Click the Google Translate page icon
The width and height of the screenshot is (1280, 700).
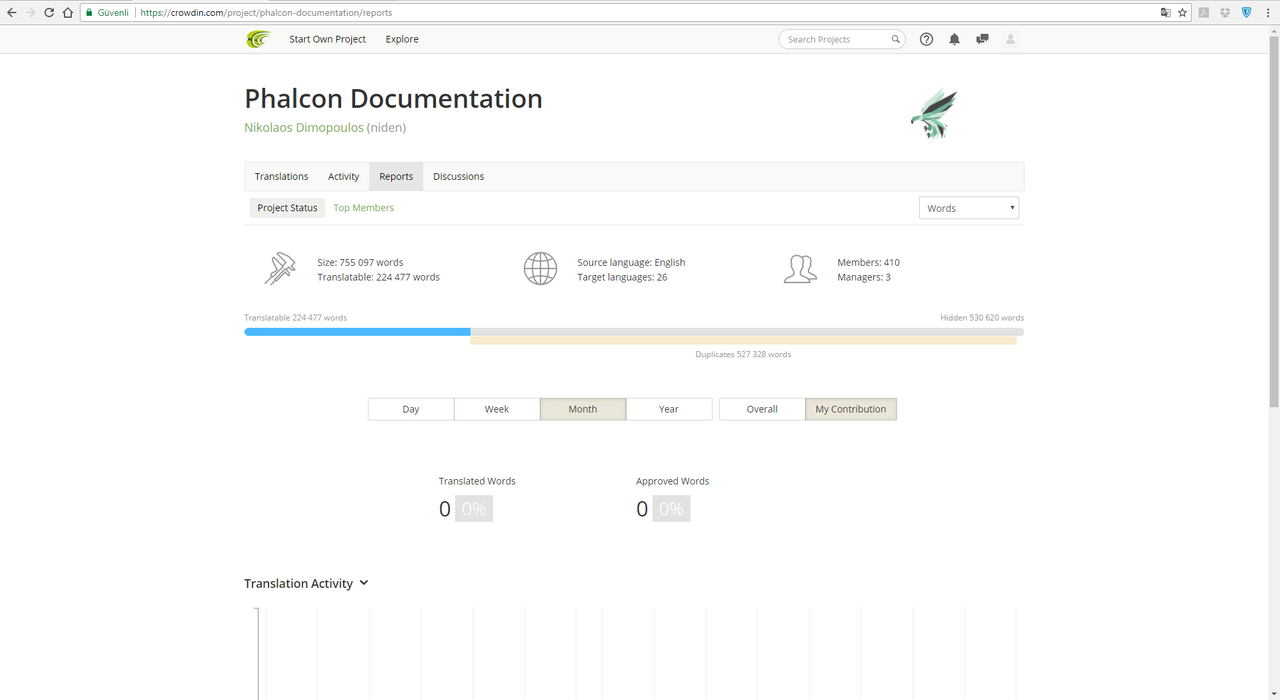1165,13
